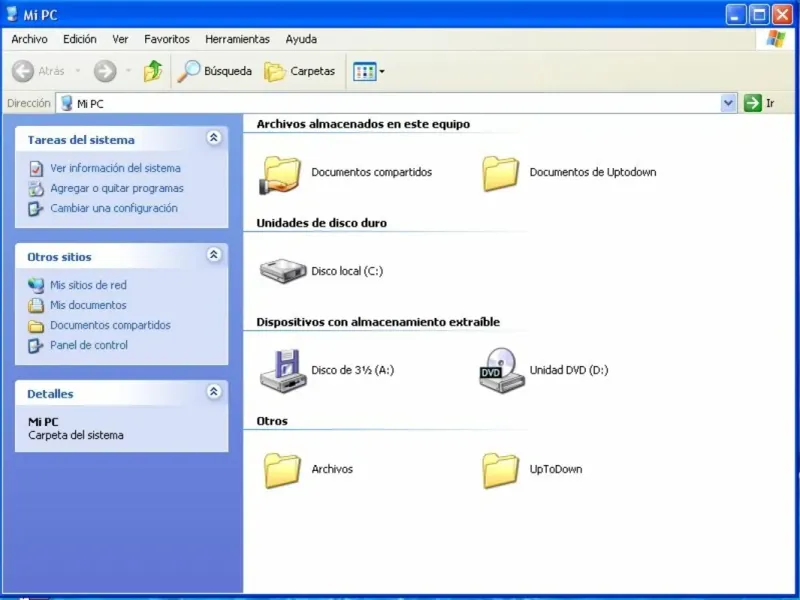800x600 pixels.
Task: Click the Detalles header title
Action: pos(50,394)
